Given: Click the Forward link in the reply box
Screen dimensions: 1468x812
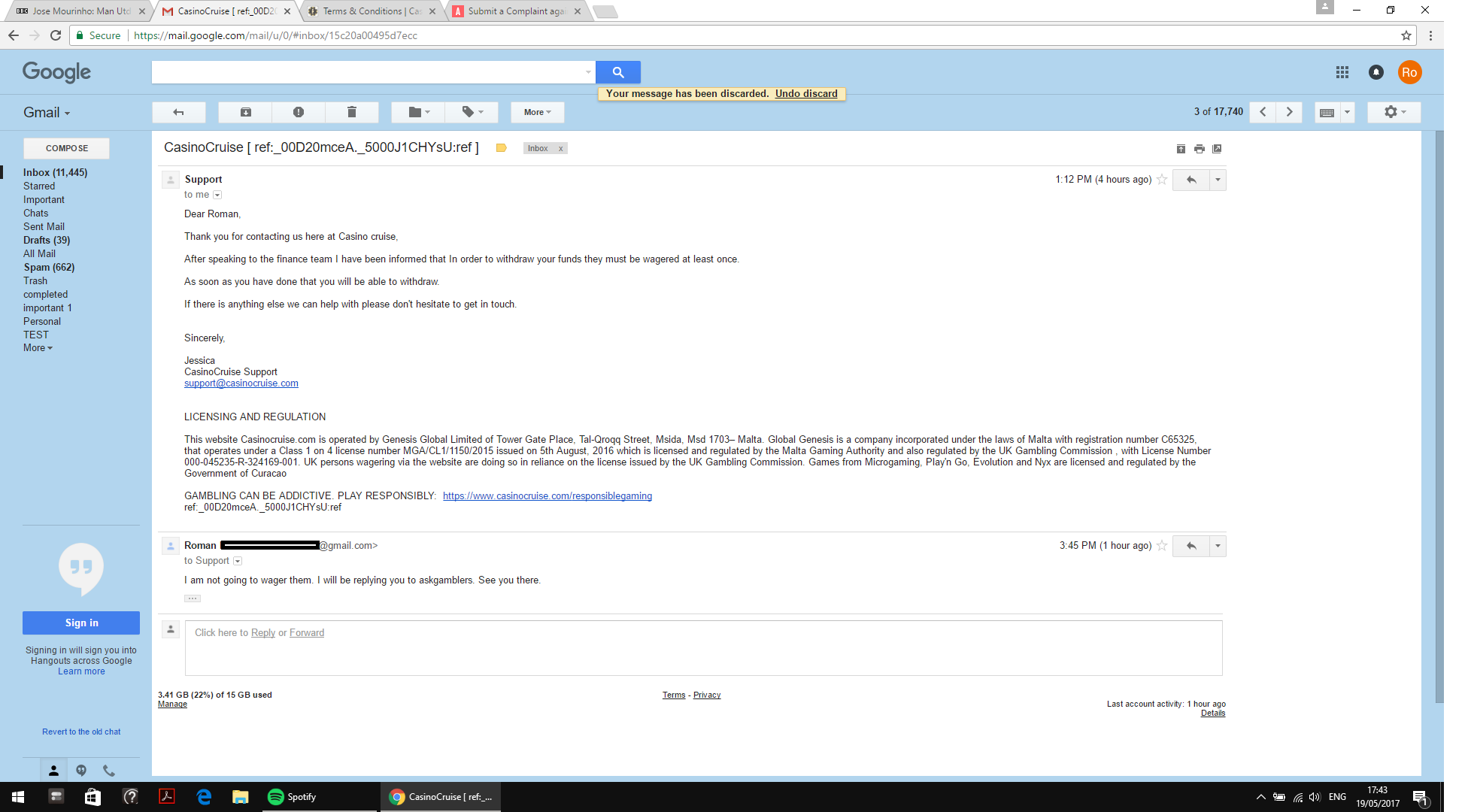Looking at the screenshot, I should coord(307,633).
